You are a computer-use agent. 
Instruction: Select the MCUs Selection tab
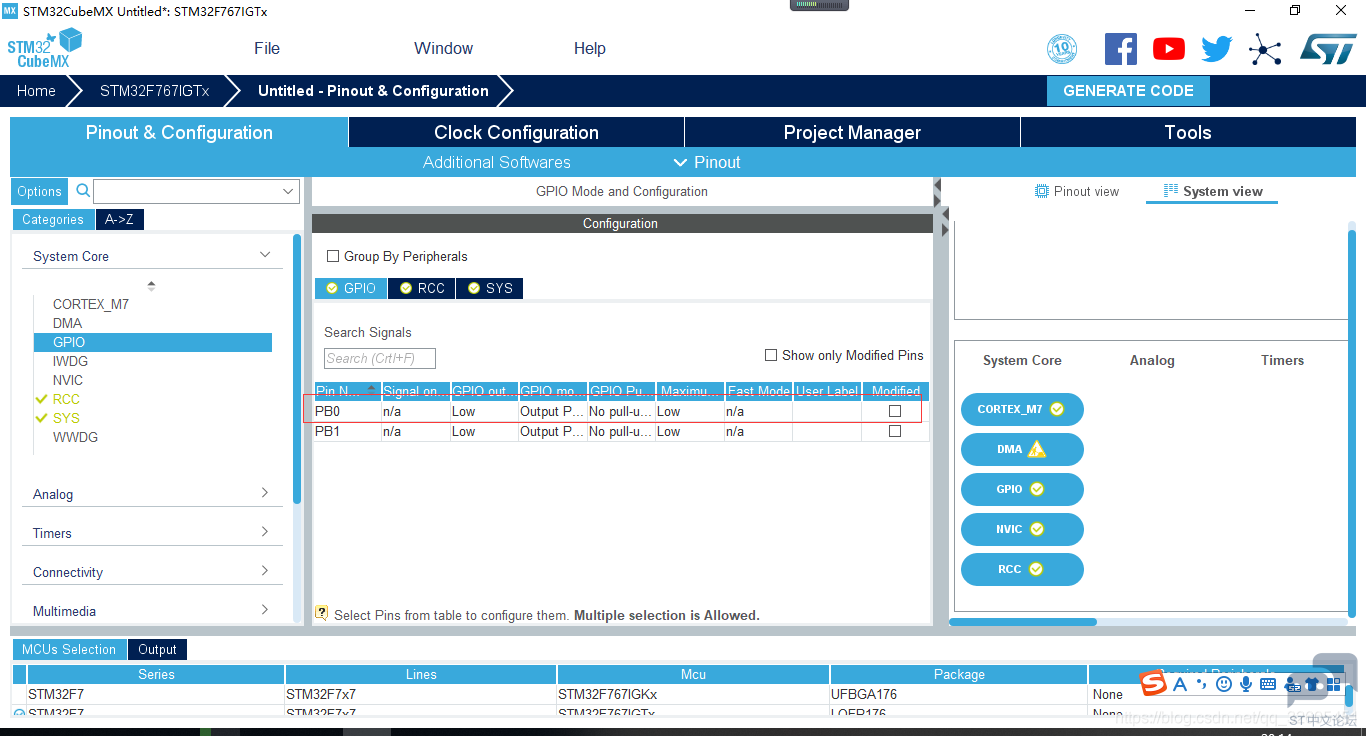pos(69,649)
